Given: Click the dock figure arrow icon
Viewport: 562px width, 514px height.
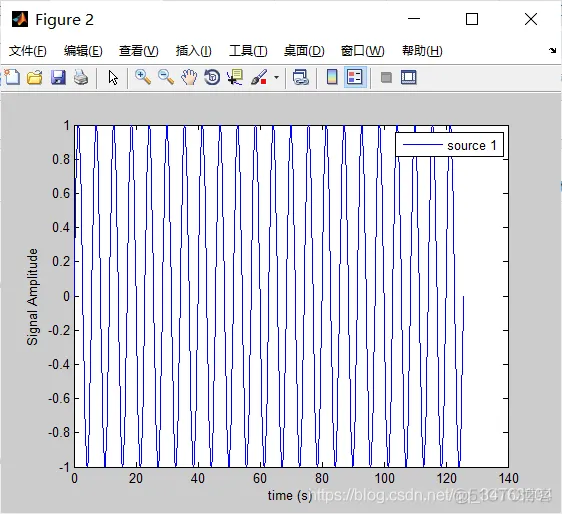Looking at the screenshot, I should (x=552, y=51).
